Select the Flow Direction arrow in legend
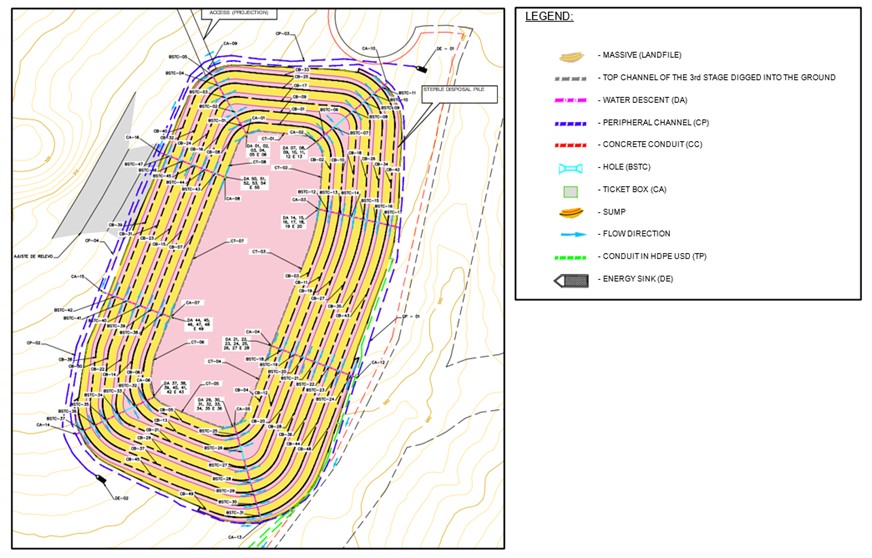This screenshot has width=872, height=558. 571,234
